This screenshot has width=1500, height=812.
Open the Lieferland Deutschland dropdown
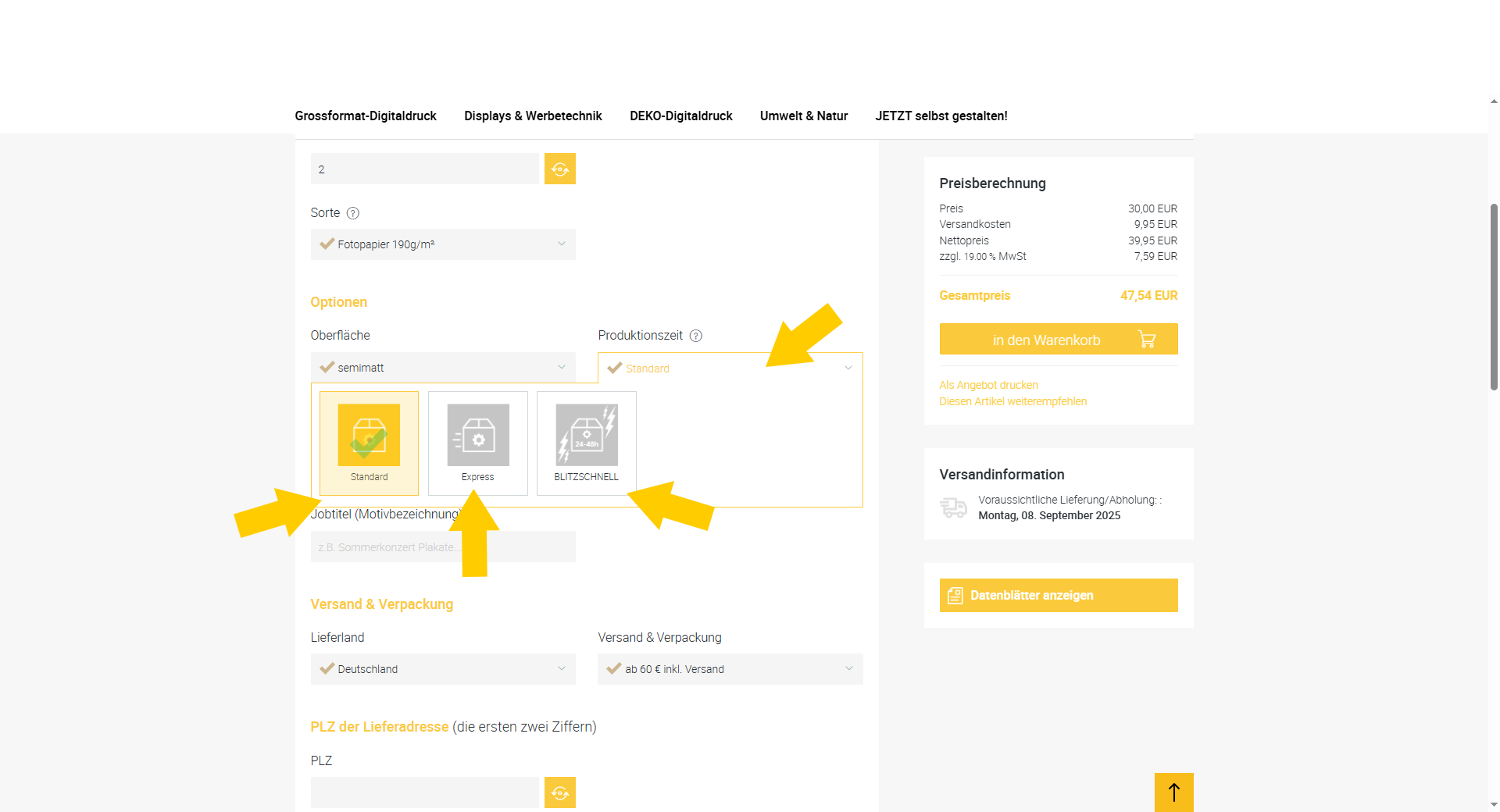click(x=443, y=669)
